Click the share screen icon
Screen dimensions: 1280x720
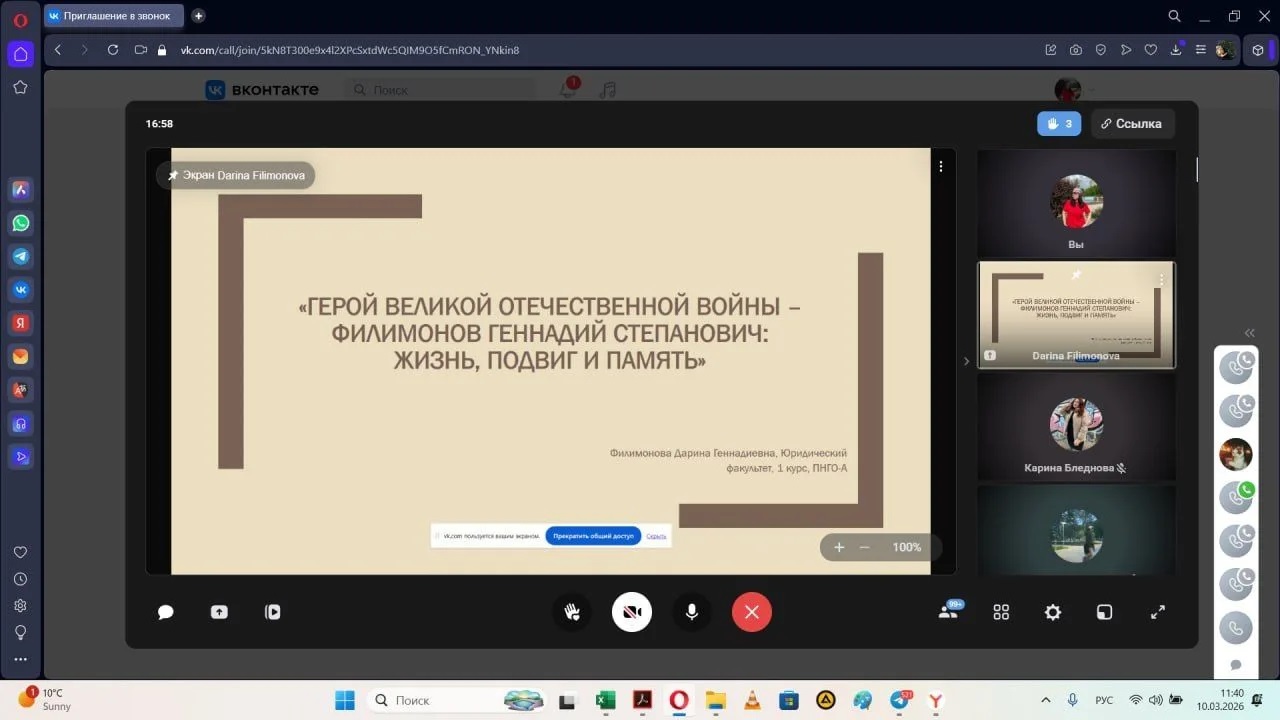pyautogui.click(x=219, y=612)
